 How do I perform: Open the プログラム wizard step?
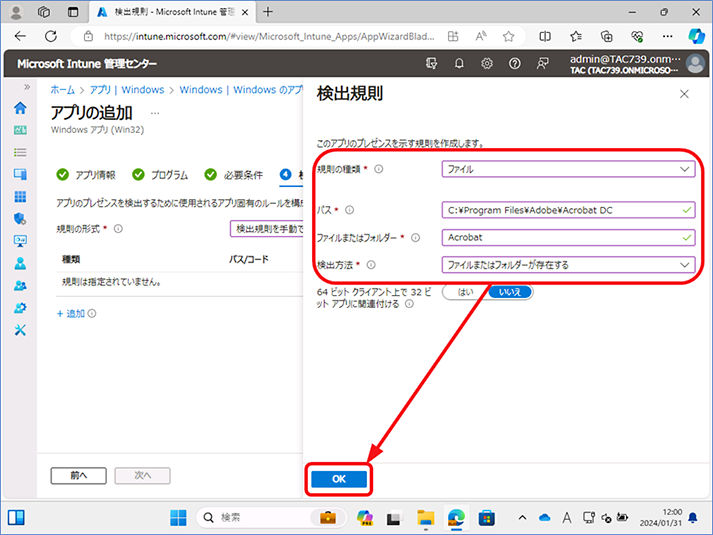[x=160, y=175]
